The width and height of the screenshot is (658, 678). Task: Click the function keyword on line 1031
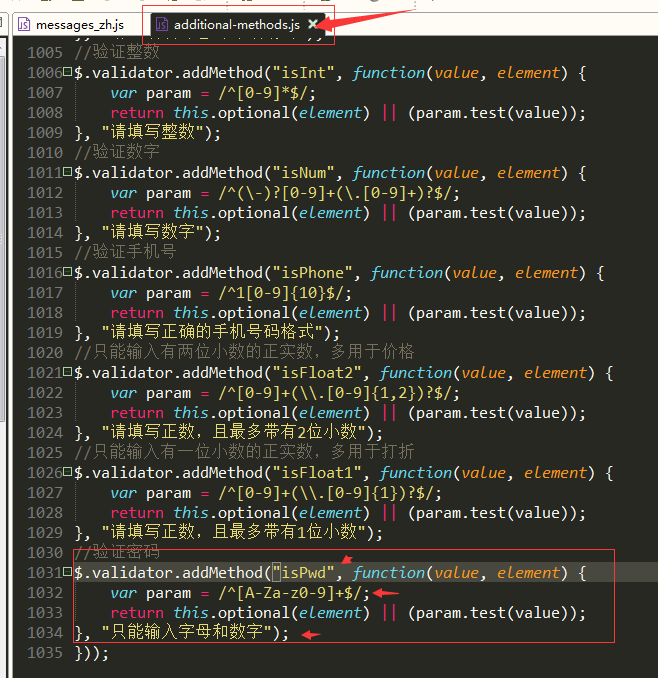389,573
